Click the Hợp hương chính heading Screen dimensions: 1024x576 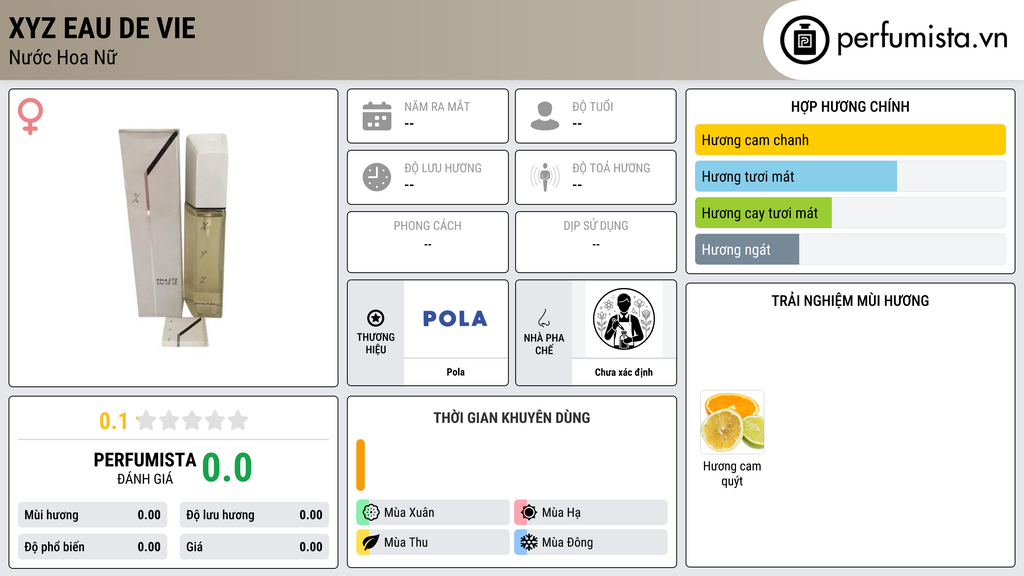[x=850, y=106]
